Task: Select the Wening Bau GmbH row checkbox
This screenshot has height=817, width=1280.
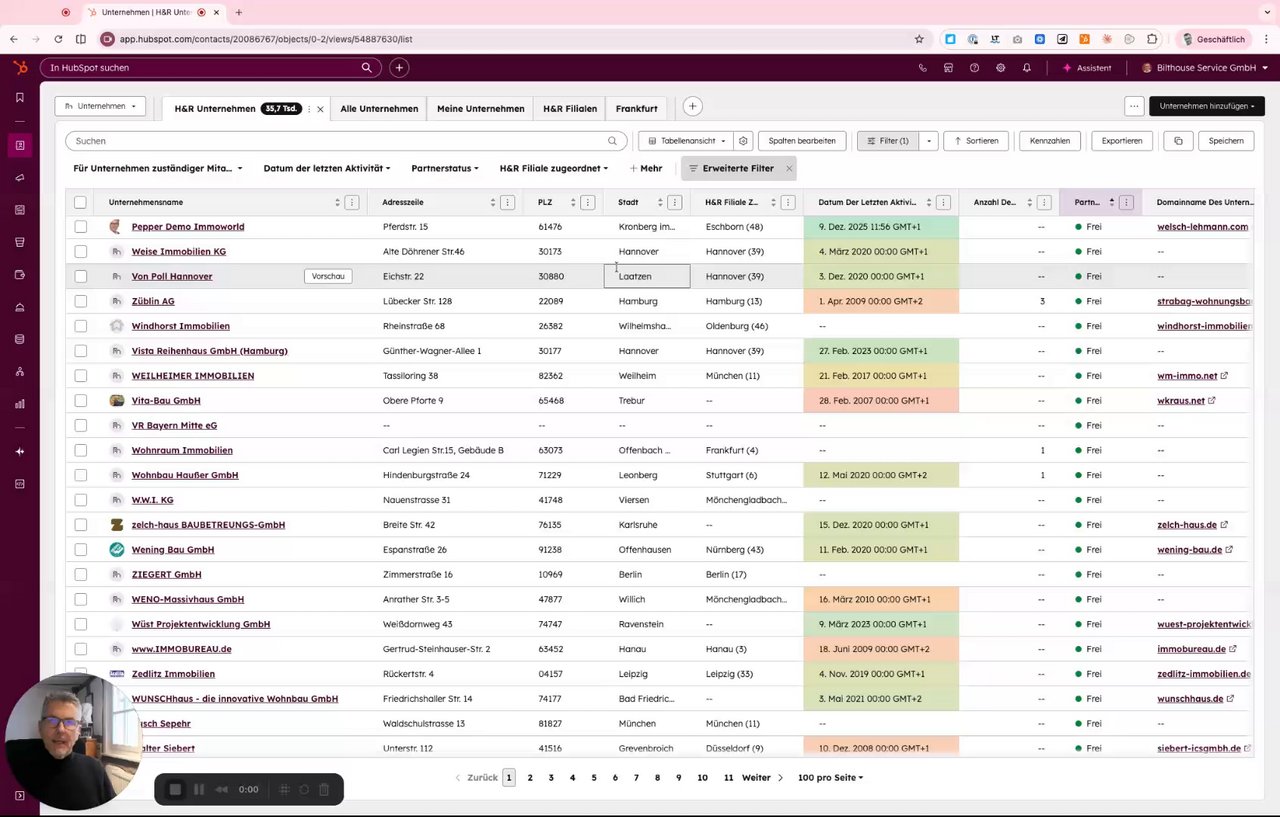Action: [80, 549]
